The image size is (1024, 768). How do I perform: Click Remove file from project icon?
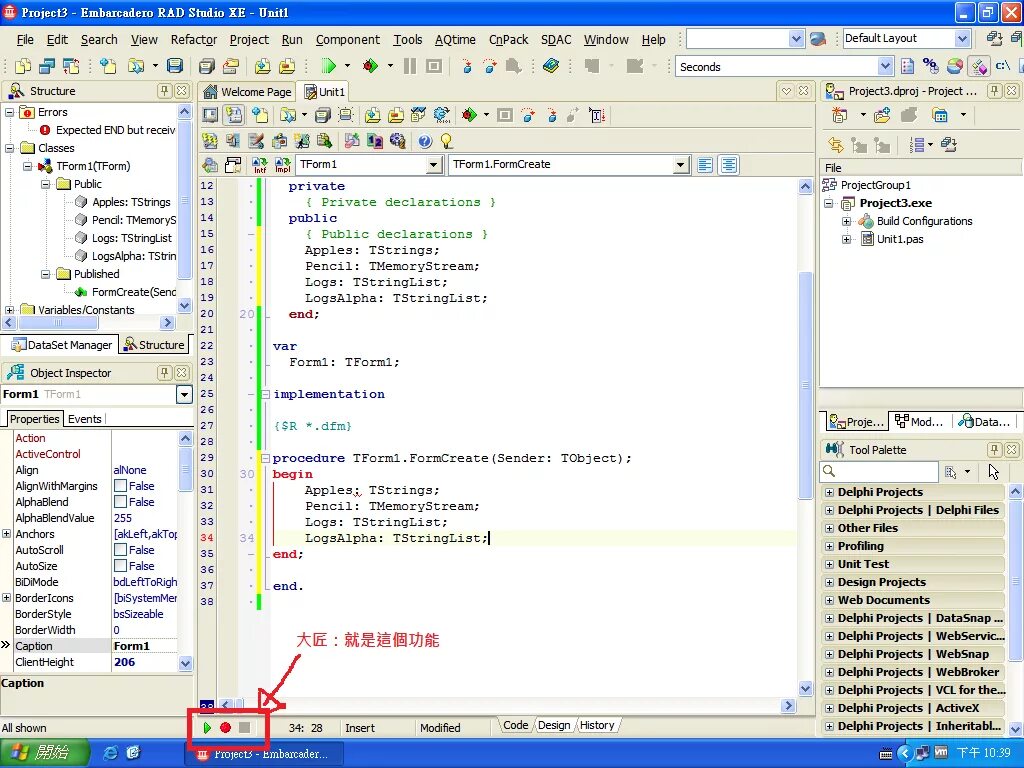point(287,66)
